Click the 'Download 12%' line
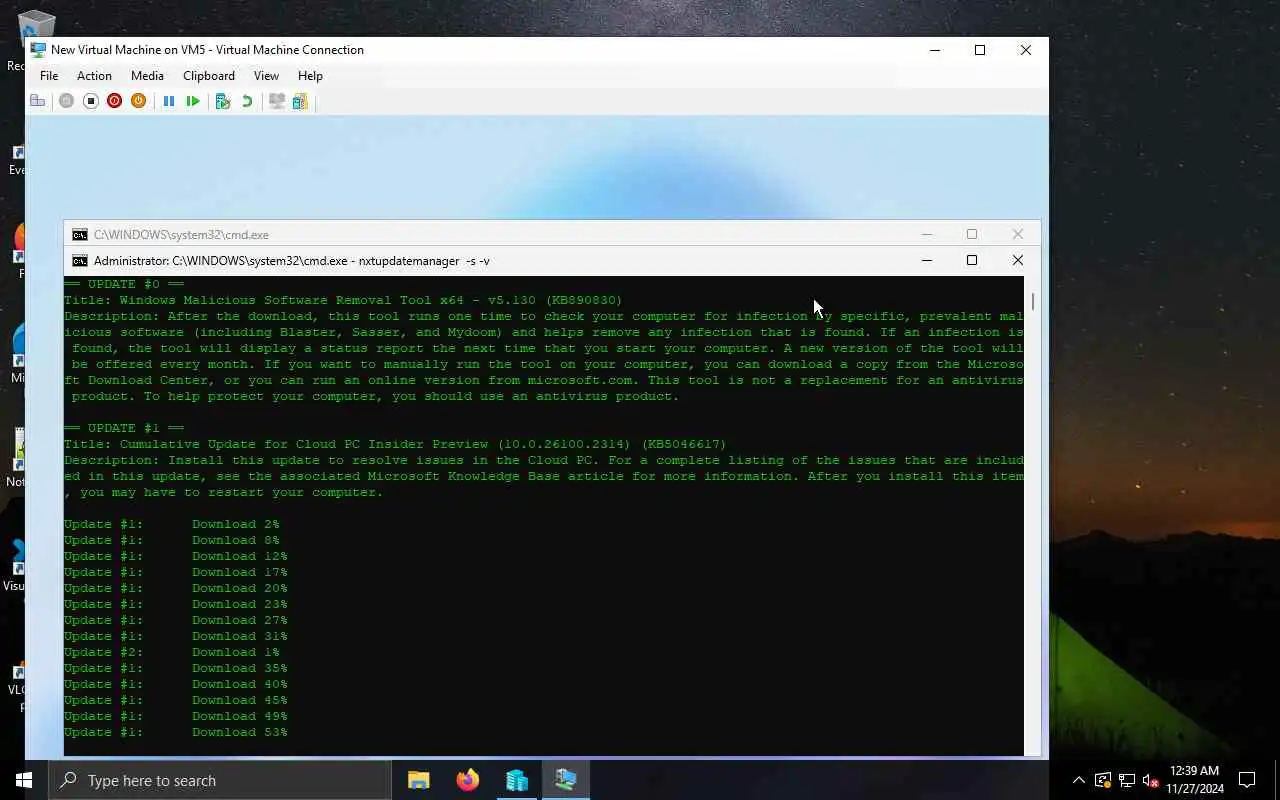 (x=176, y=556)
